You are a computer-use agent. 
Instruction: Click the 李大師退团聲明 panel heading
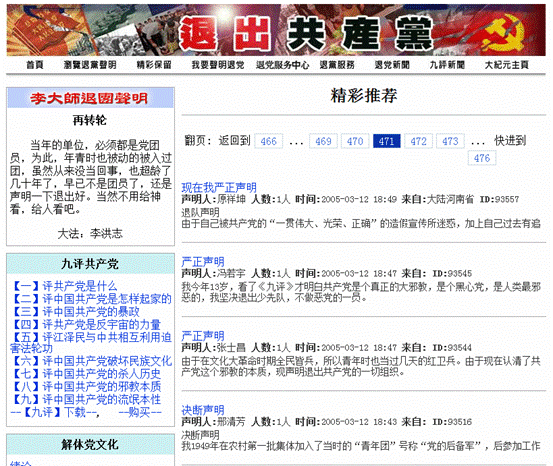coord(90,98)
